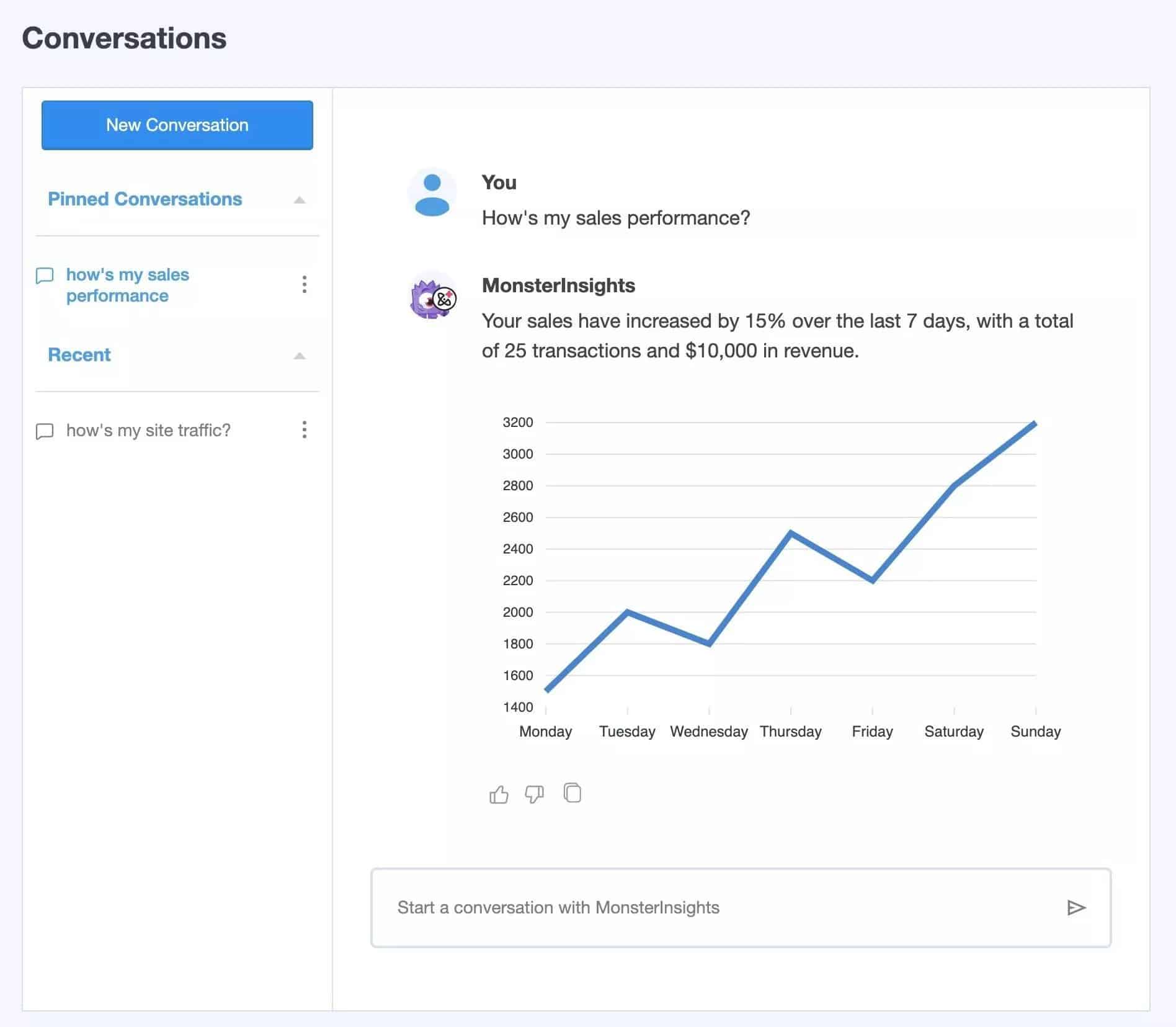The width and height of the screenshot is (1176, 1027).
Task: Click chat bubble icon beside sales performance
Action: point(45,276)
